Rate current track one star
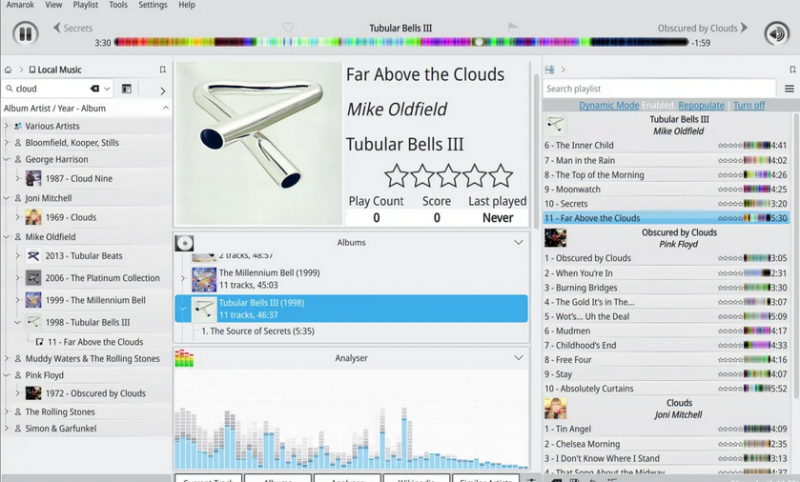Viewport: 800px width, 482px height. 396,176
